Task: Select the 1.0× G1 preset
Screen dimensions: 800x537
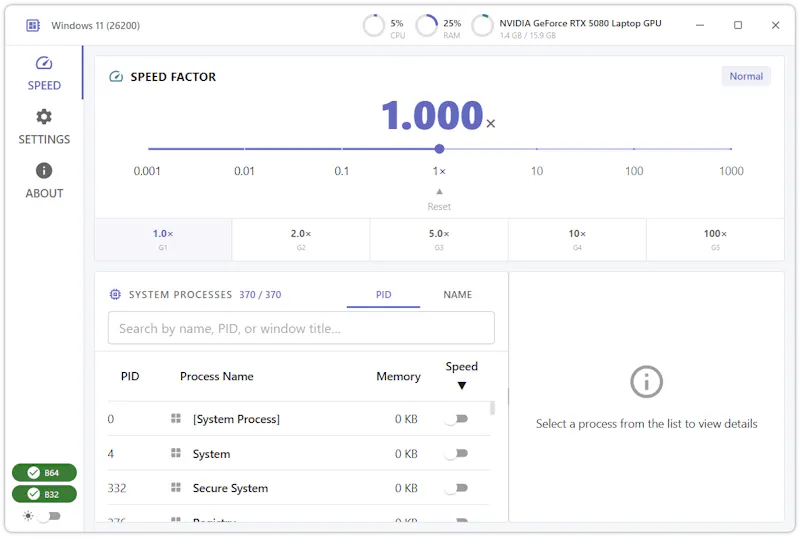Action: (163, 240)
